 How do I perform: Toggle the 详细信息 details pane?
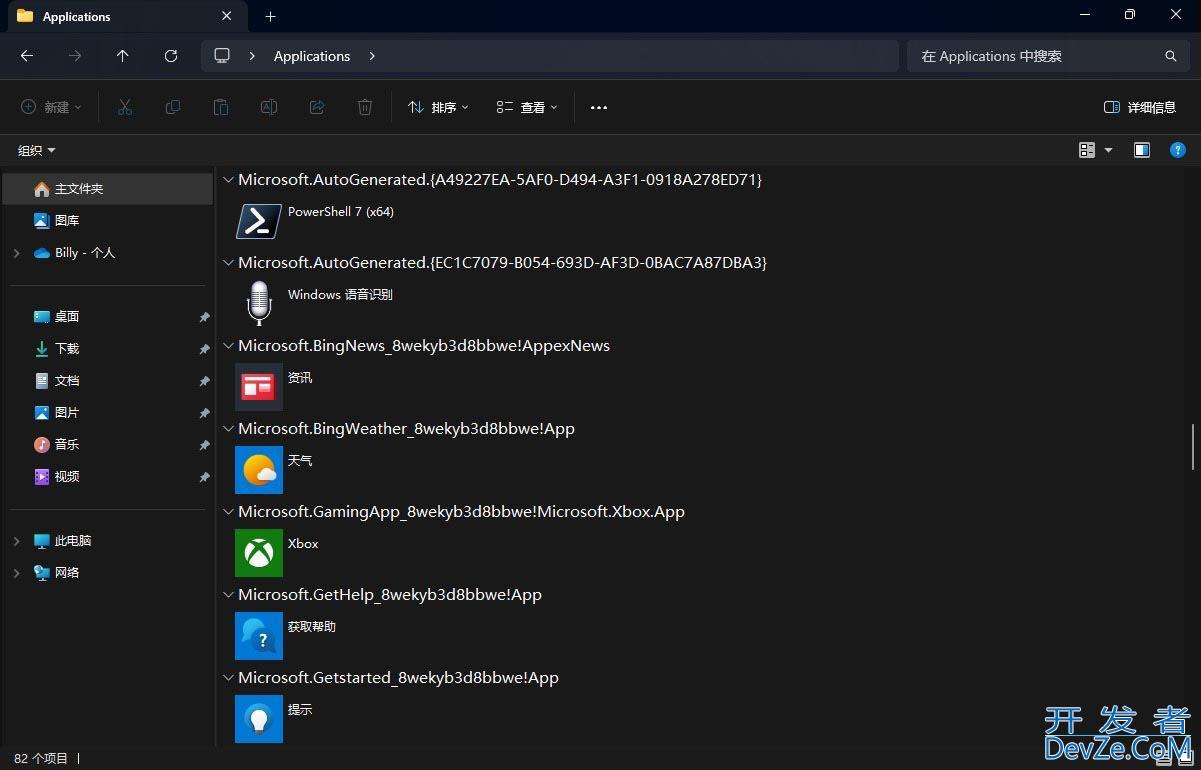pos(1140,107)
